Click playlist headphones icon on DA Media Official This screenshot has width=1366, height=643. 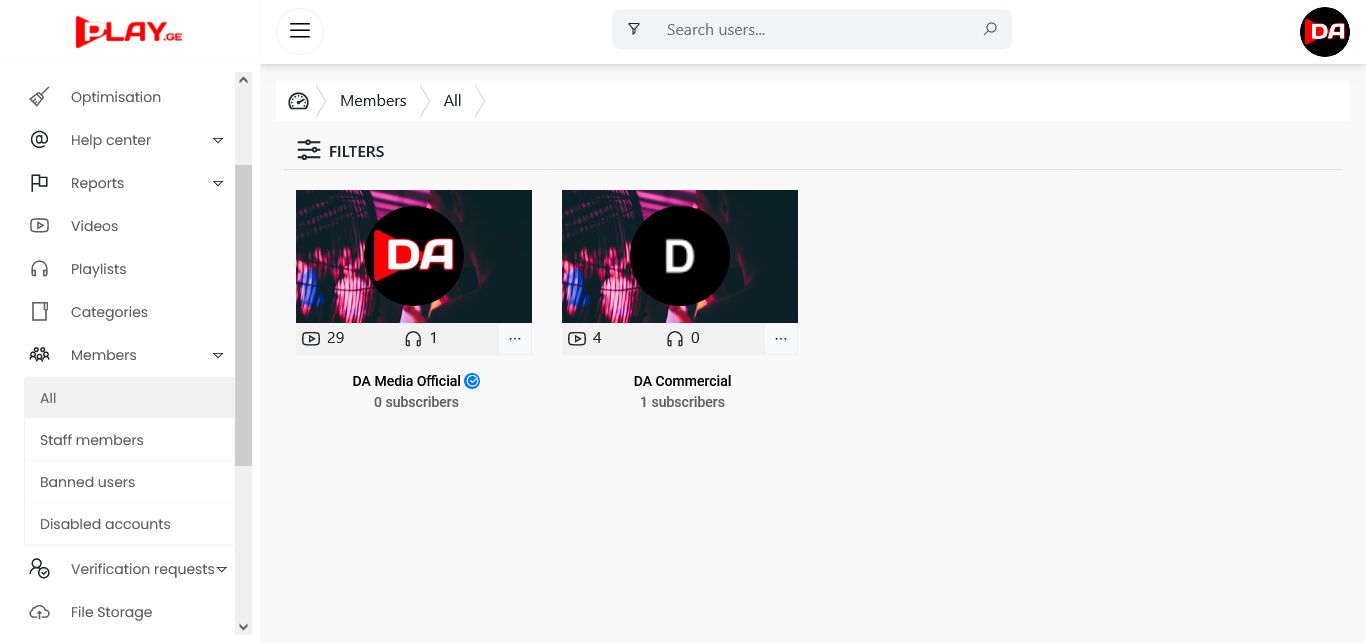pyautogui.click(x=413, y=339)
